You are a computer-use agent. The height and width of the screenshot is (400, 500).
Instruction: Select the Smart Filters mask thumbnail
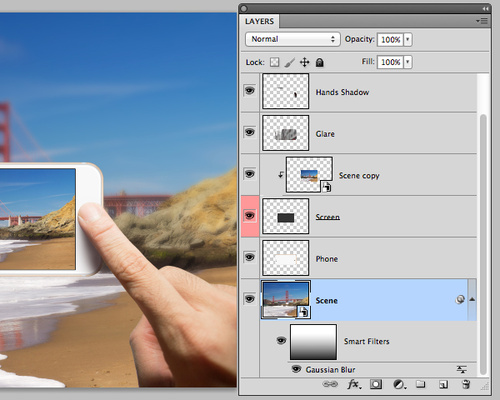pos(313,342)
